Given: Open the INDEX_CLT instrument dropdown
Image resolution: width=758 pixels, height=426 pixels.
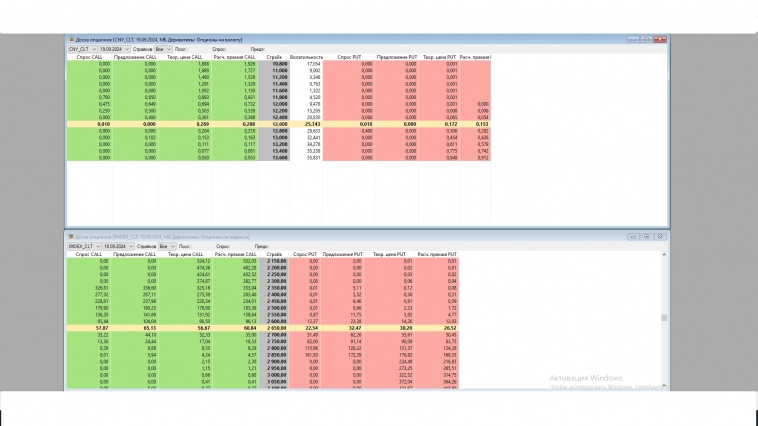Looking at the screenshot, I should coord(83,245).
